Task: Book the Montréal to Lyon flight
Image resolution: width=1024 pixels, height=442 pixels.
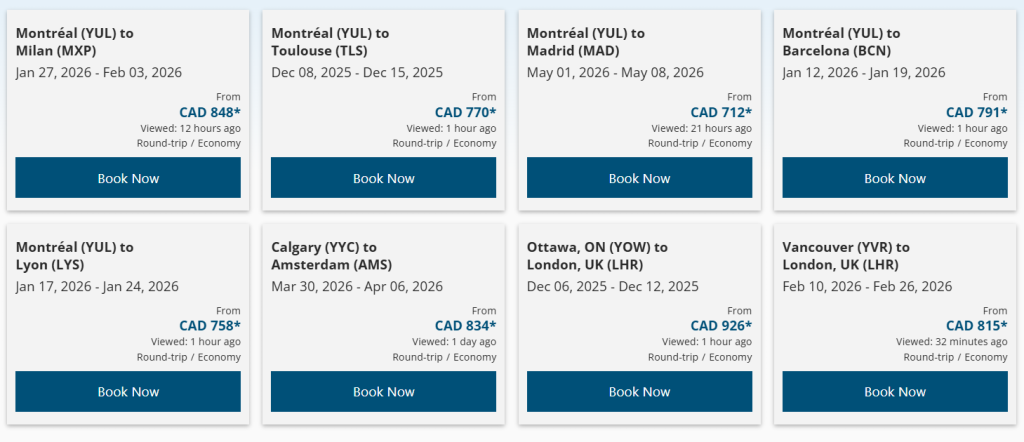Action: [128, 392]
